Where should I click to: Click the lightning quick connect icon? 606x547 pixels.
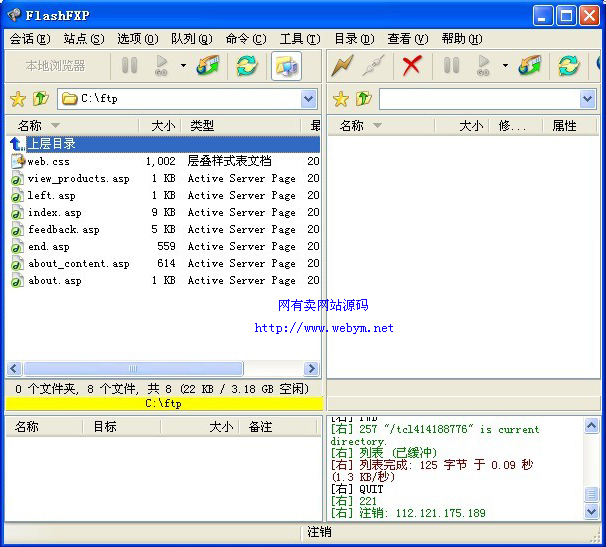342,65
